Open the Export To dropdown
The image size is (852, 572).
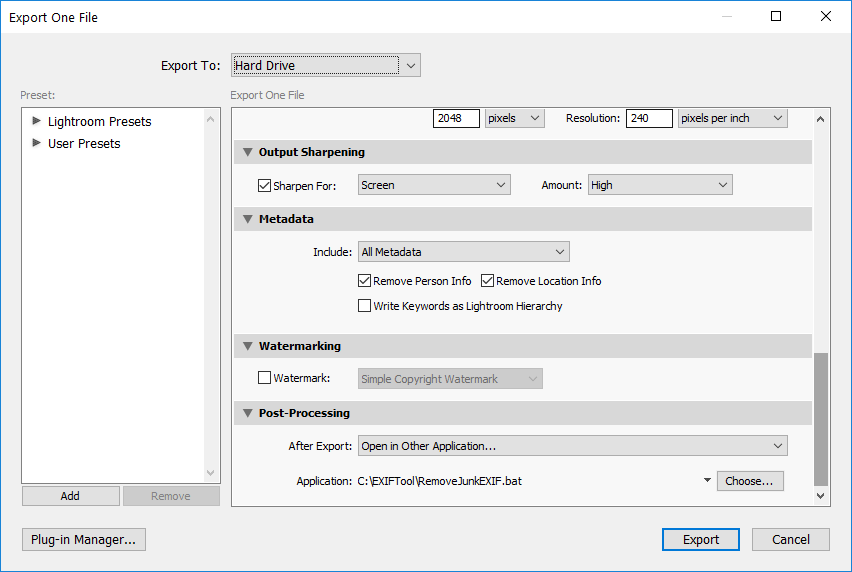pos(325,65)
